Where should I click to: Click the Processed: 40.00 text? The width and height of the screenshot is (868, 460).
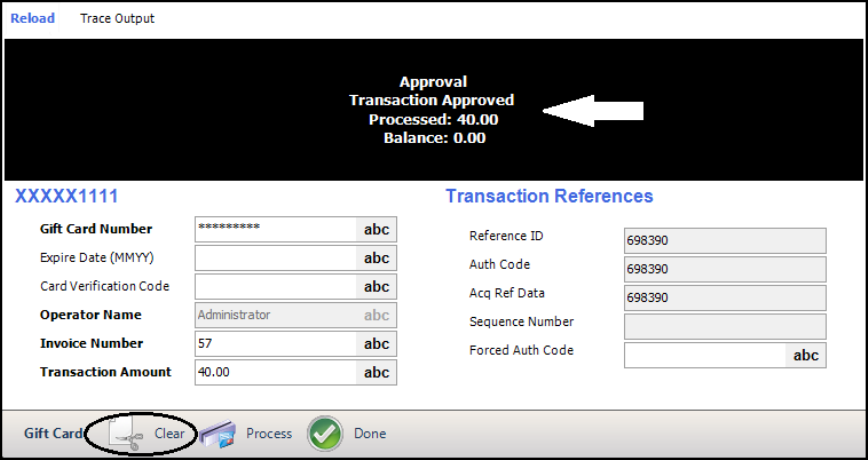click(433, 119)
